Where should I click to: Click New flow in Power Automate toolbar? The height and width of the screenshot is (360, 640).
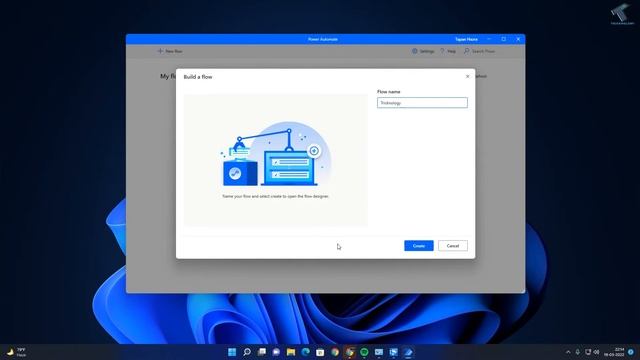(x=170, y=51)
